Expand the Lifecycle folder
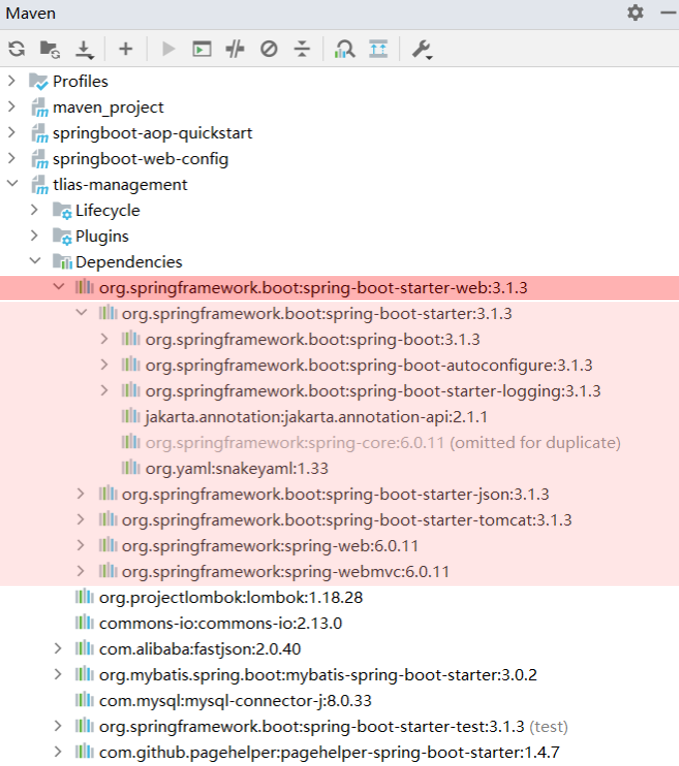This screenshot has height=766, width=679. 34,210
